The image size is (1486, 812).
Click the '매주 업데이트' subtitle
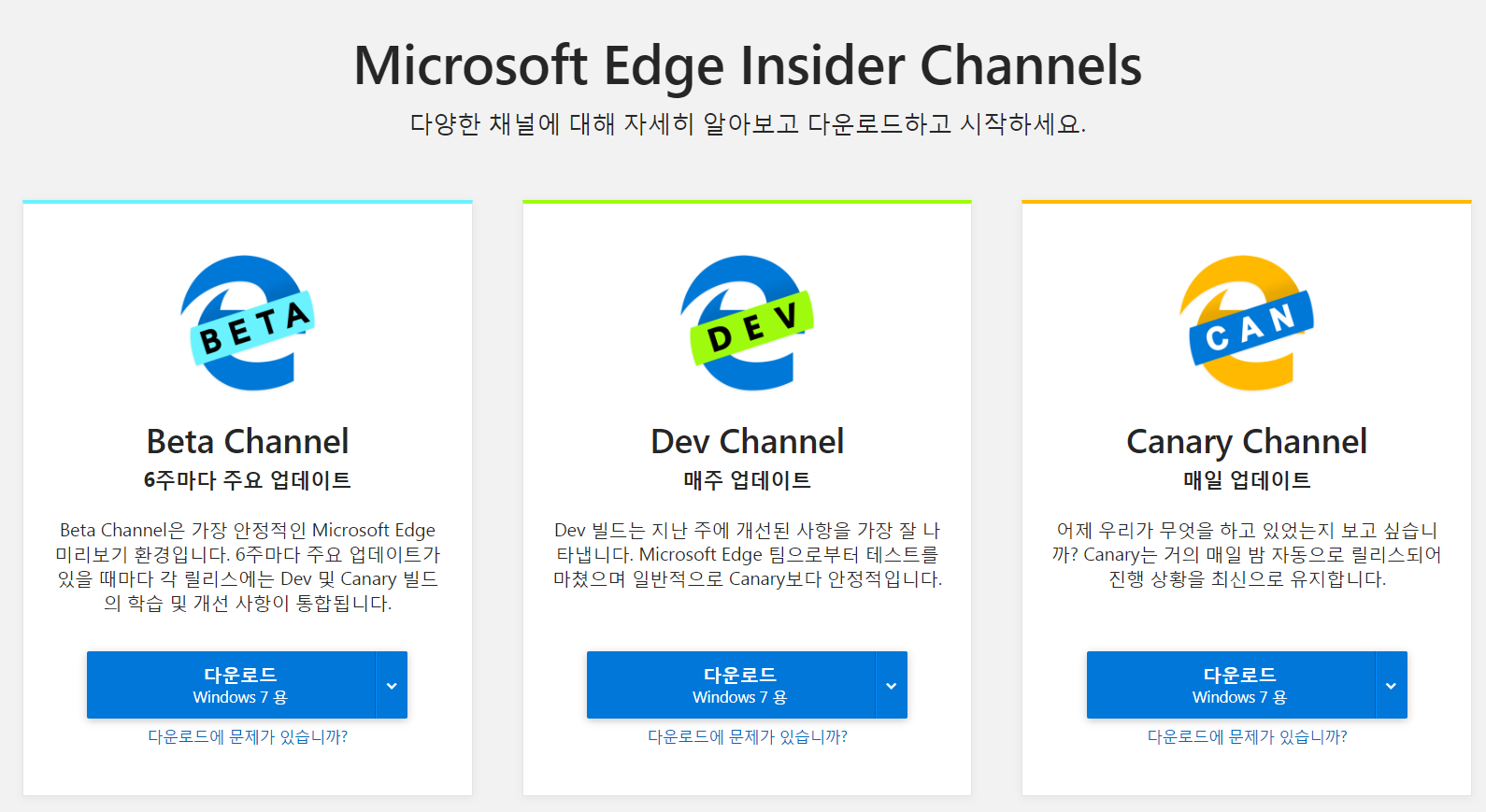(748, 480)
